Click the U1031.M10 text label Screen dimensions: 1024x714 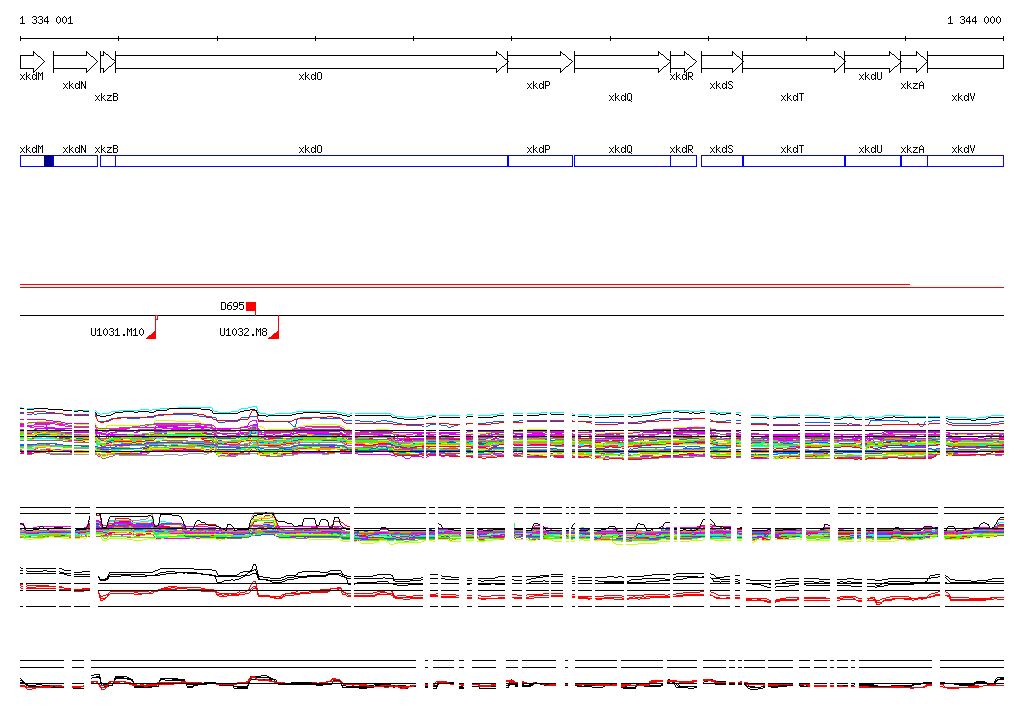(117, 333)
